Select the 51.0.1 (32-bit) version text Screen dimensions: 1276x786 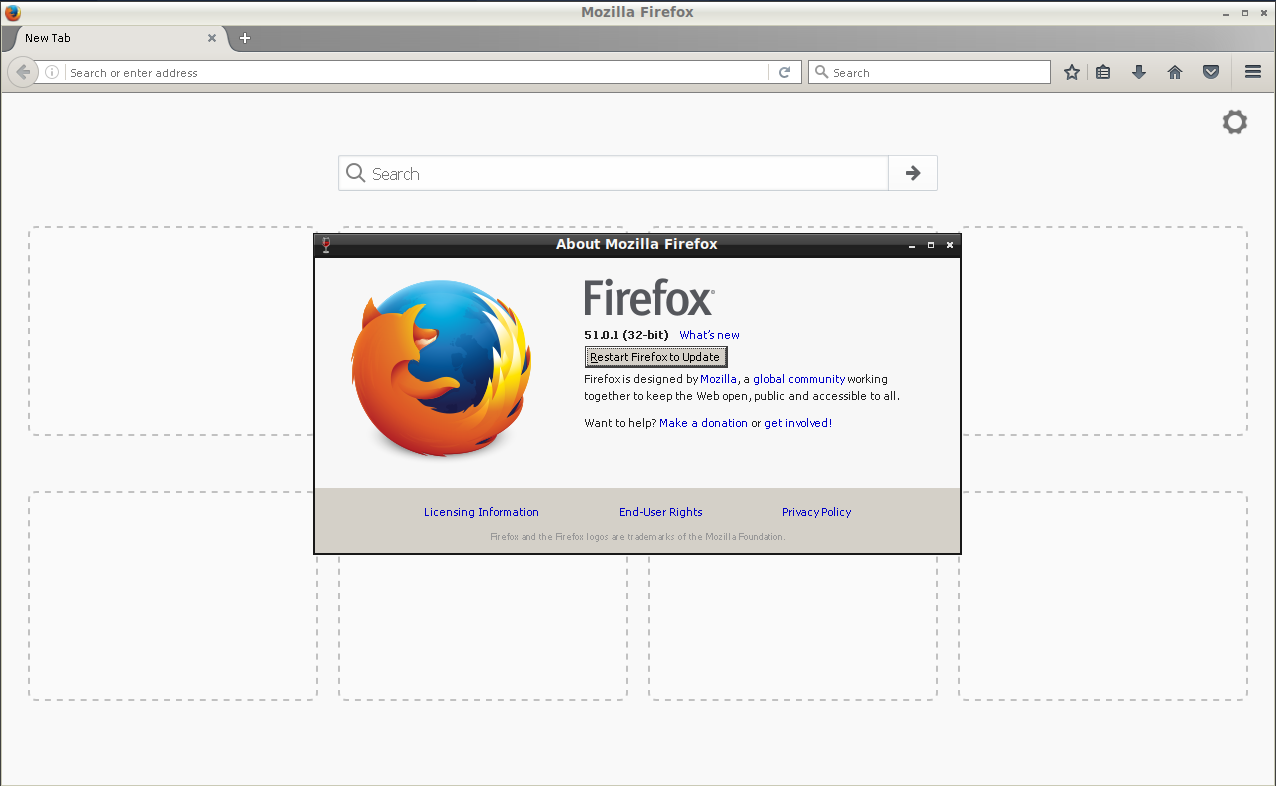coord(626,335)
